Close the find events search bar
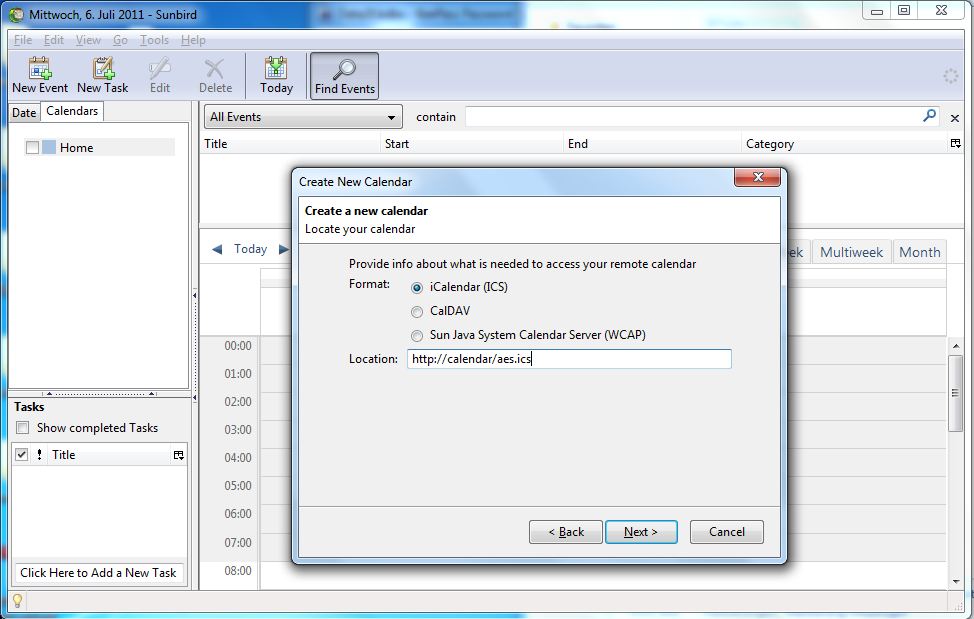 [955, 118]
